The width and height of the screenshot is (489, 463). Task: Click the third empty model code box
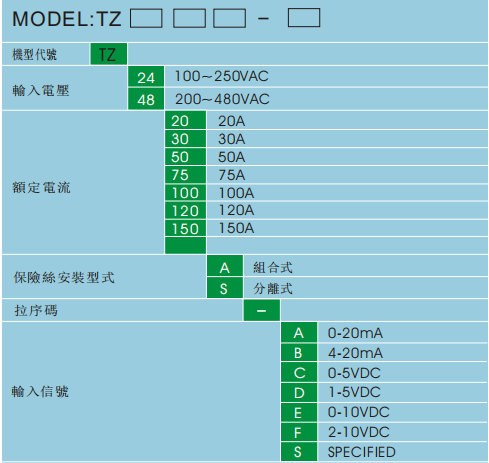229,18
